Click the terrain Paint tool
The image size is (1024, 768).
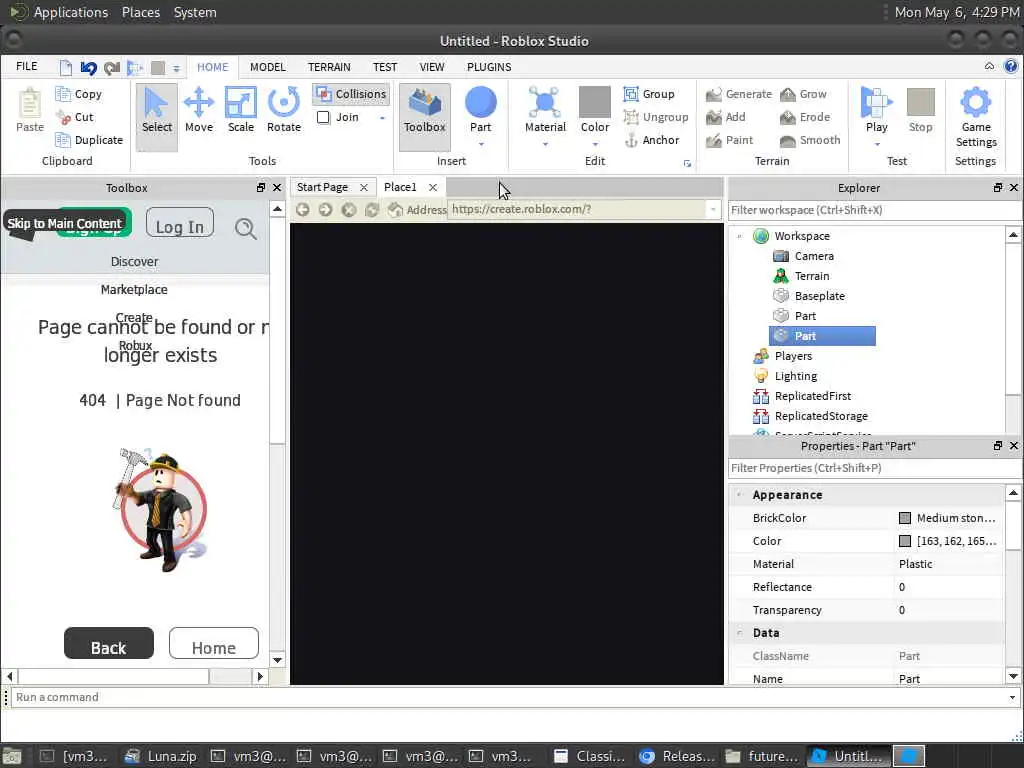click(729, 140)
